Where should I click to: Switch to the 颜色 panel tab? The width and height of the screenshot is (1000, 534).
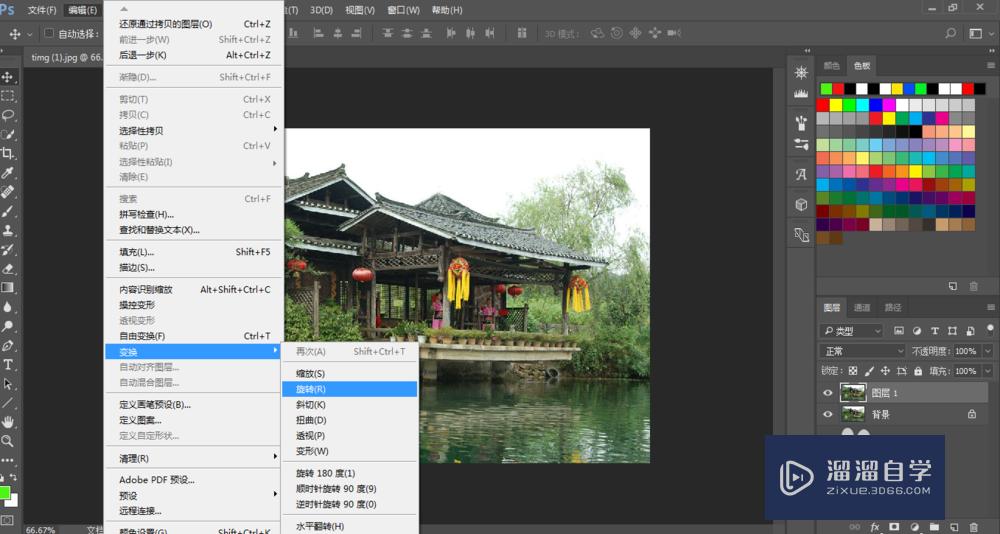pos(831,66)
